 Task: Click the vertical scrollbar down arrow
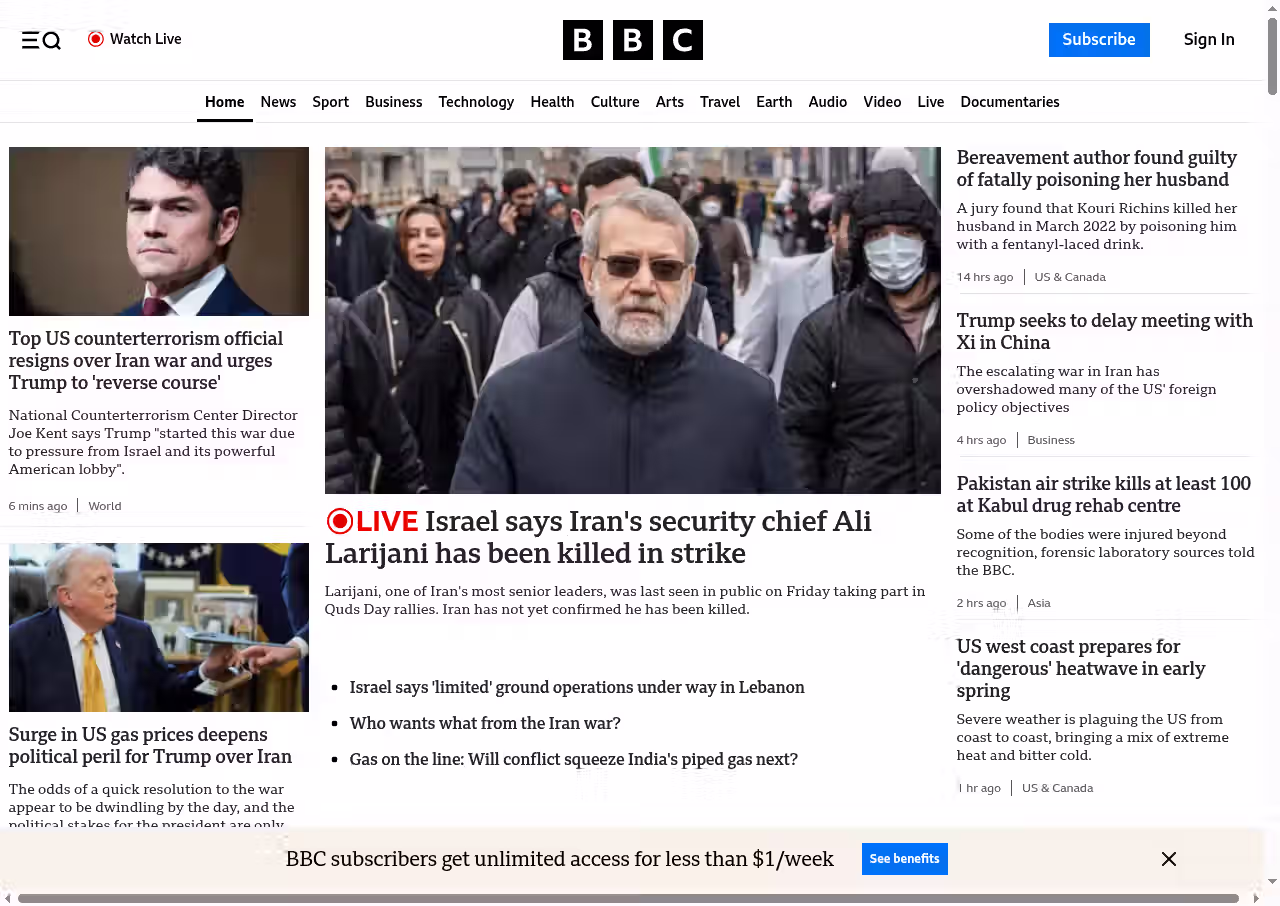[1272, 881]
